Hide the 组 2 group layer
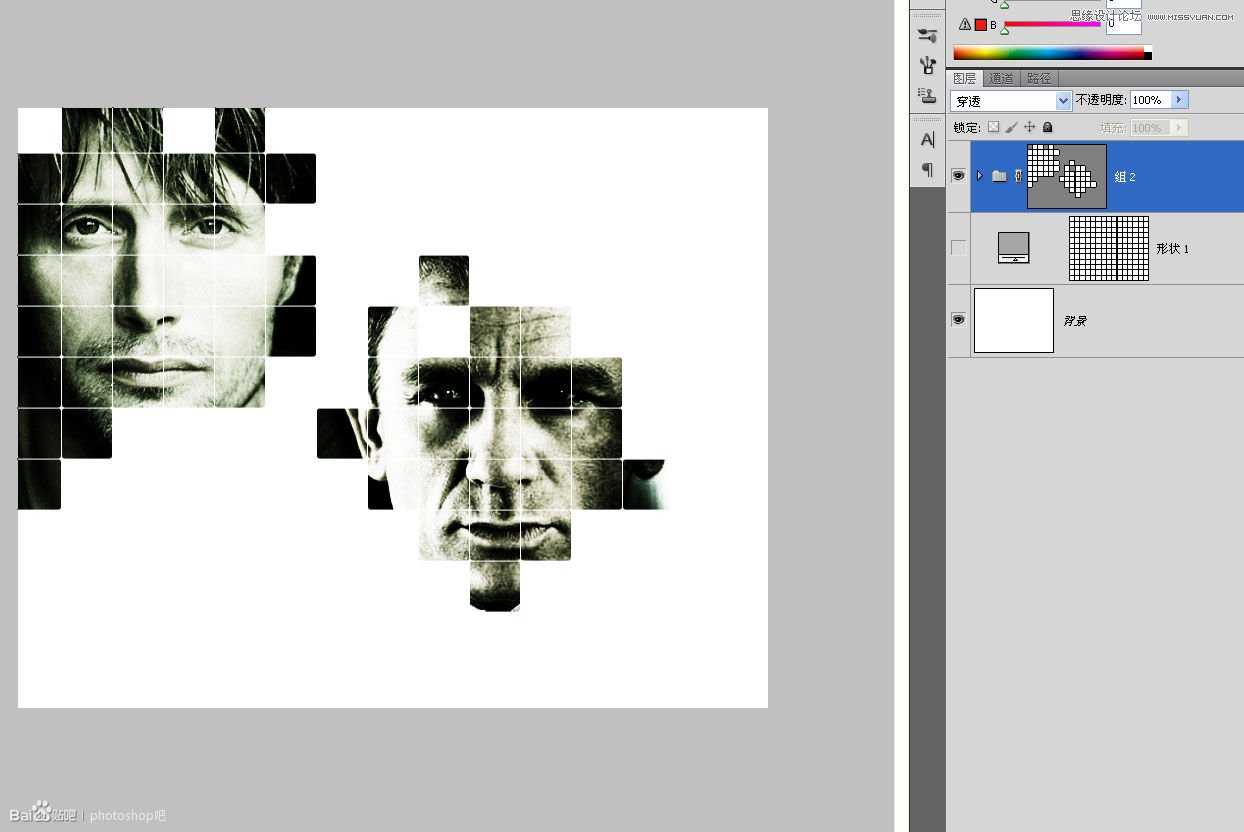Viewport: 1244px width, 832px height. (x=958, y=176)
